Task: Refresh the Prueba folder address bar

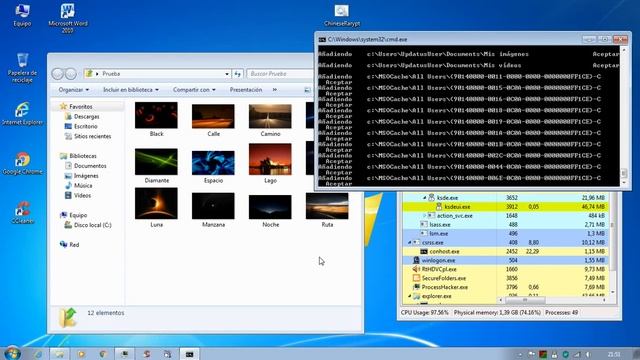Action: (238, 74)
